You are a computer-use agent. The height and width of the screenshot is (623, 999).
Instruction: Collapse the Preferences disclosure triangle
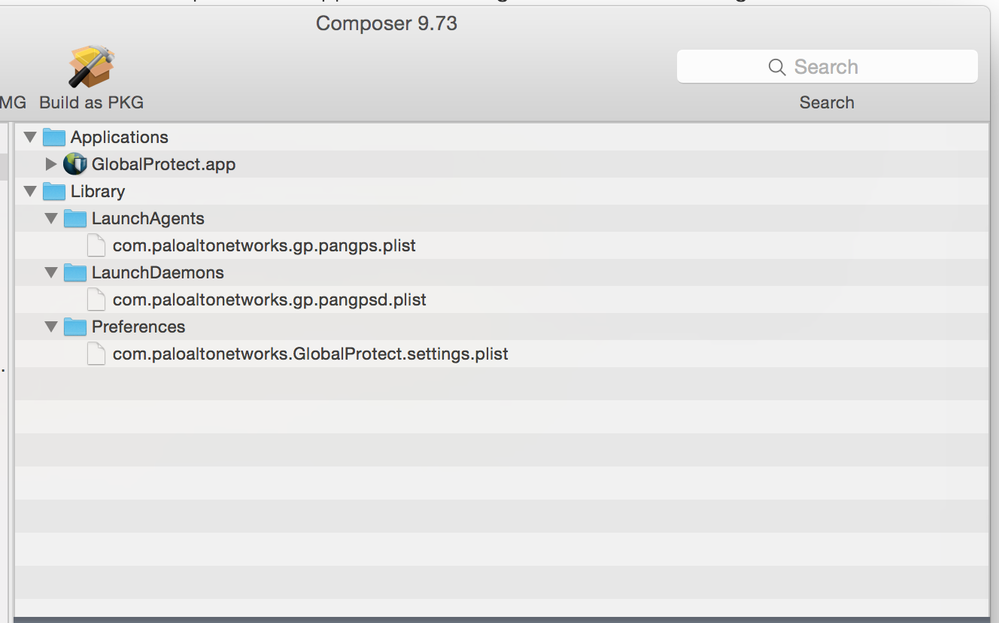(x=51, y=326)
